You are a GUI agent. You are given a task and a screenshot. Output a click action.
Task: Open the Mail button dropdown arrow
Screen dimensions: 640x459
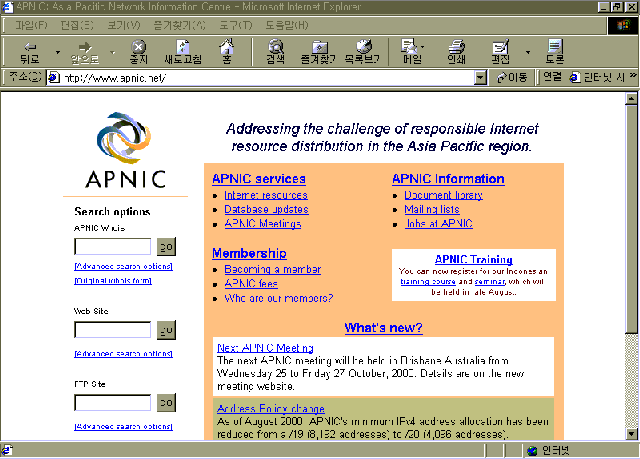[423, 47]
